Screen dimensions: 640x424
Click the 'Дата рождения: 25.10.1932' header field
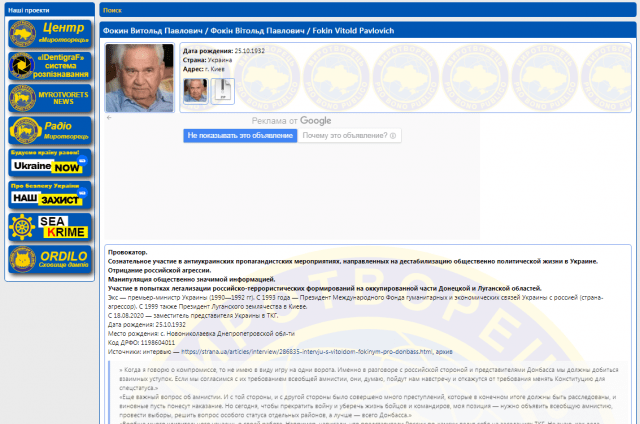(x=224, y=51)
